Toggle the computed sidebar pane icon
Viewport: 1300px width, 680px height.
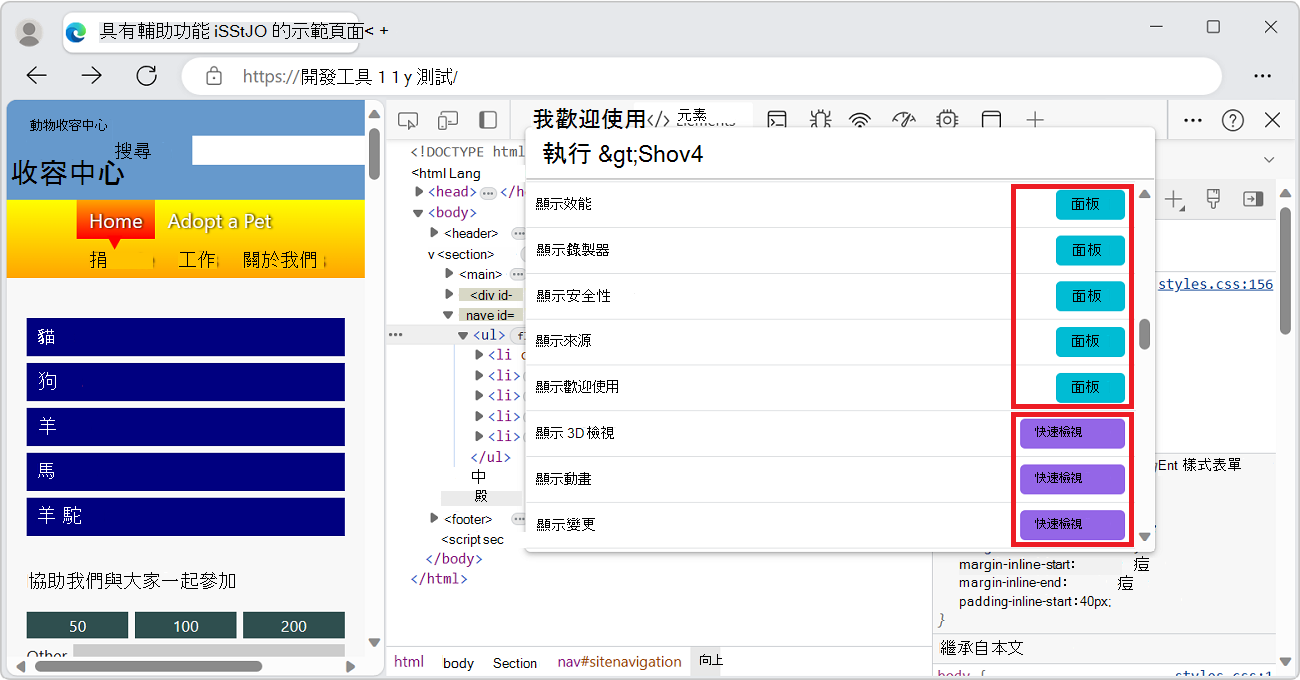1253,199
